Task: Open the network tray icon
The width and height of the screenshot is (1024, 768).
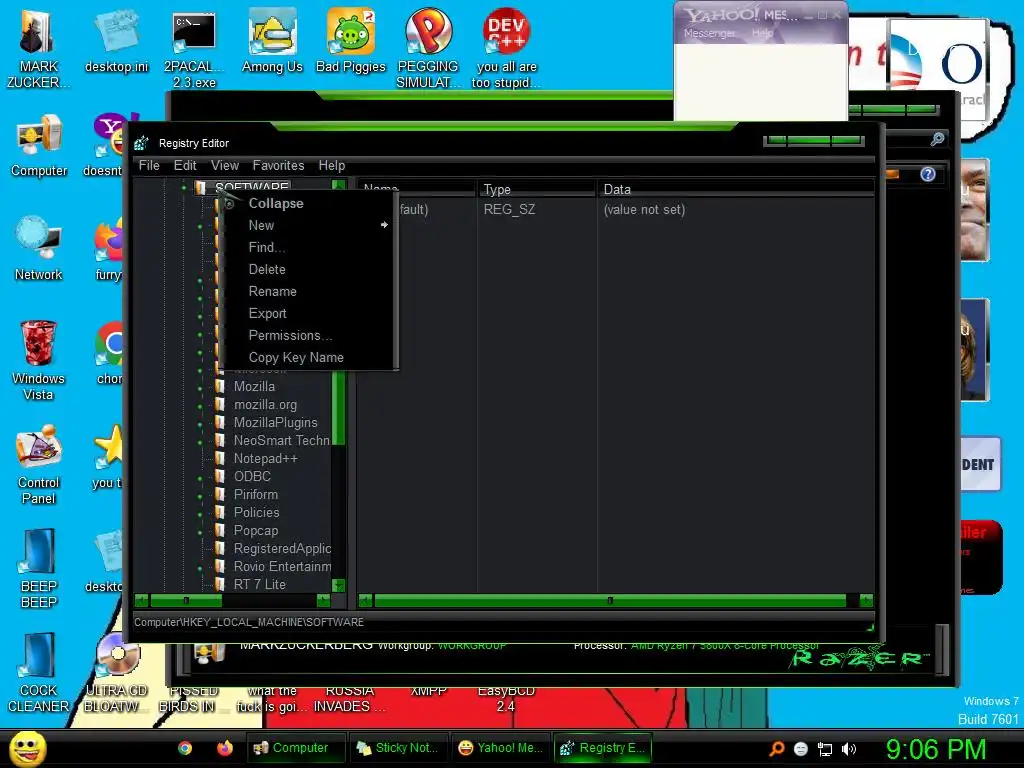Action: [x=825, y=749]
